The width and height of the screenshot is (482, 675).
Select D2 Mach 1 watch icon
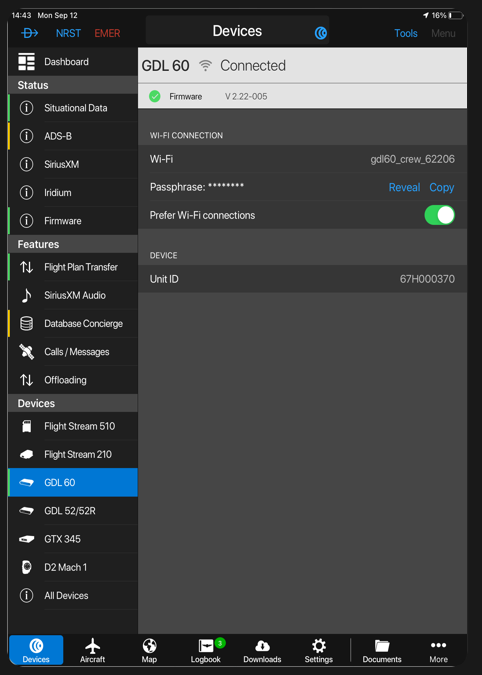coord(27,567)
